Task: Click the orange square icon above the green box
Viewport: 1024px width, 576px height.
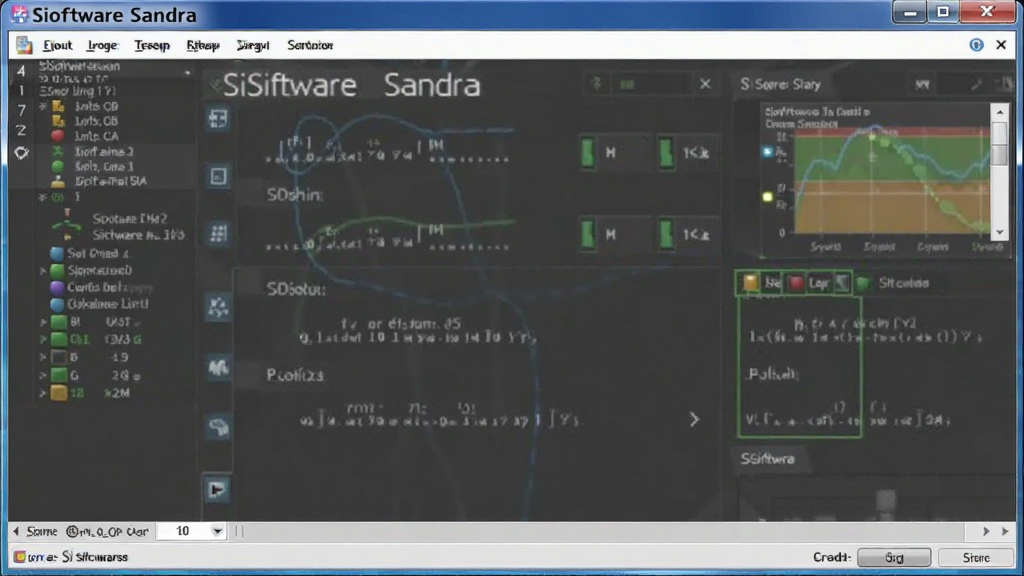Action: pos(750,283)
